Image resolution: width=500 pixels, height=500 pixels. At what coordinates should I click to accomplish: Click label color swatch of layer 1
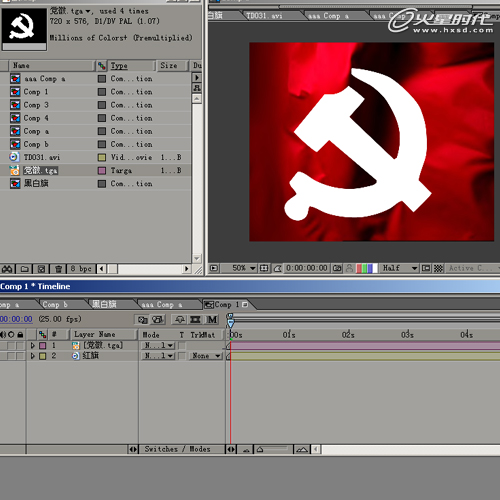[43, 345]
